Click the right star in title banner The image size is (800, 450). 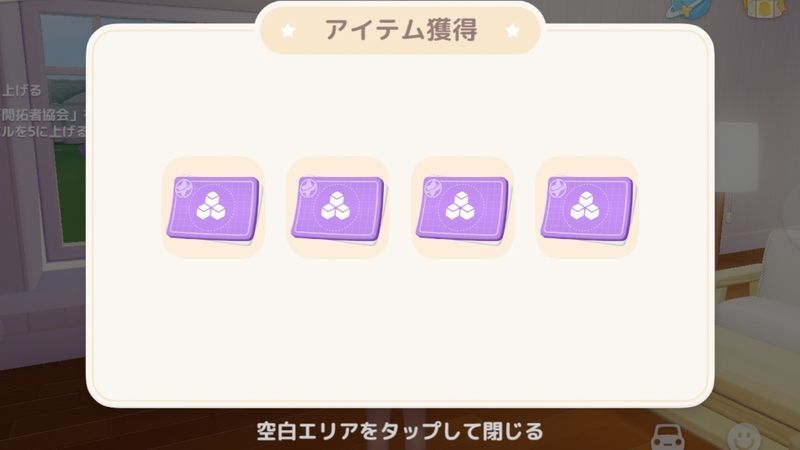[x=513, y=31]
